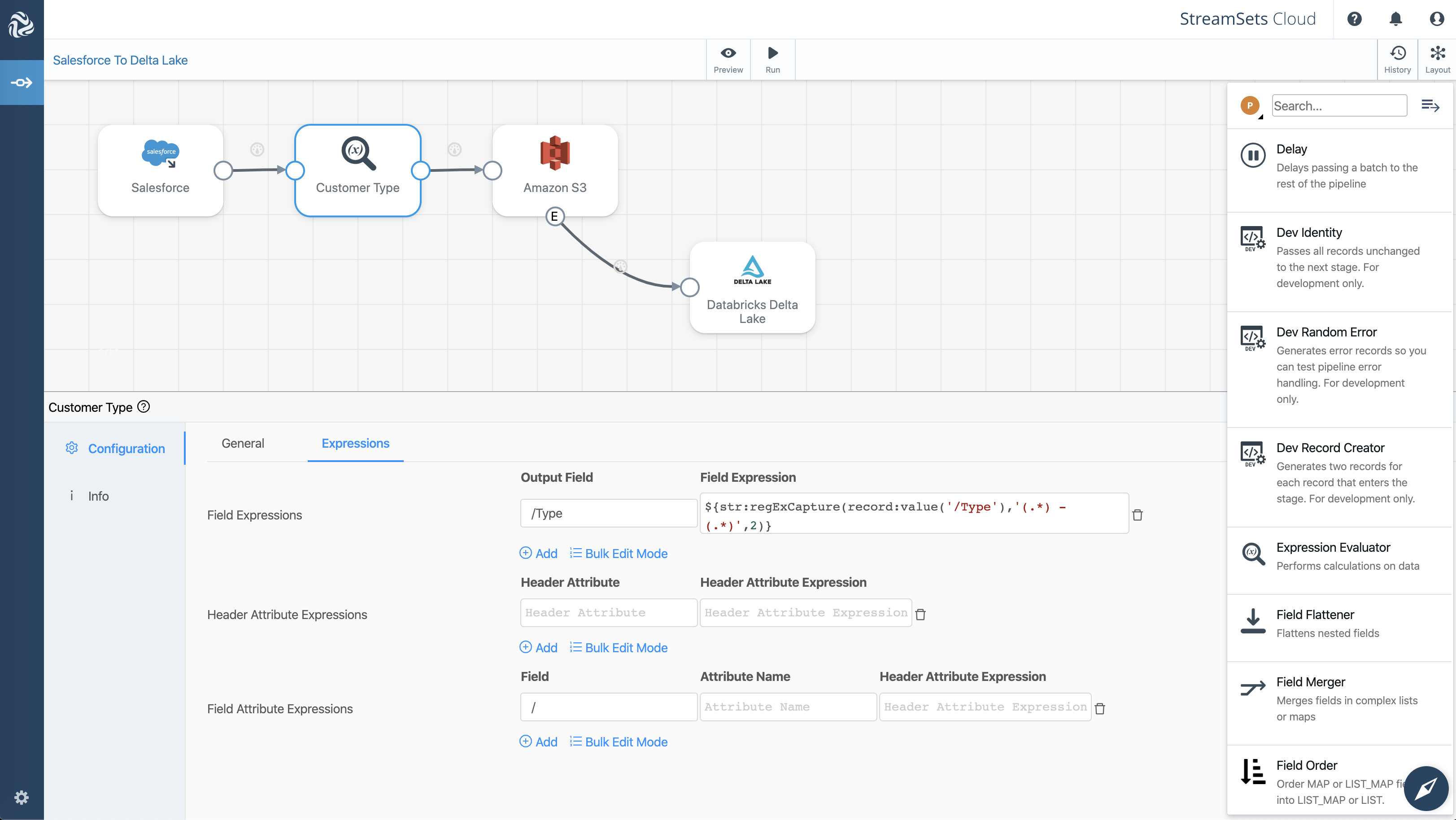Enable Bulk Edit Mode for Header Attributes
The height and width of the screenshot is (820, 1456).
[619, 648]
